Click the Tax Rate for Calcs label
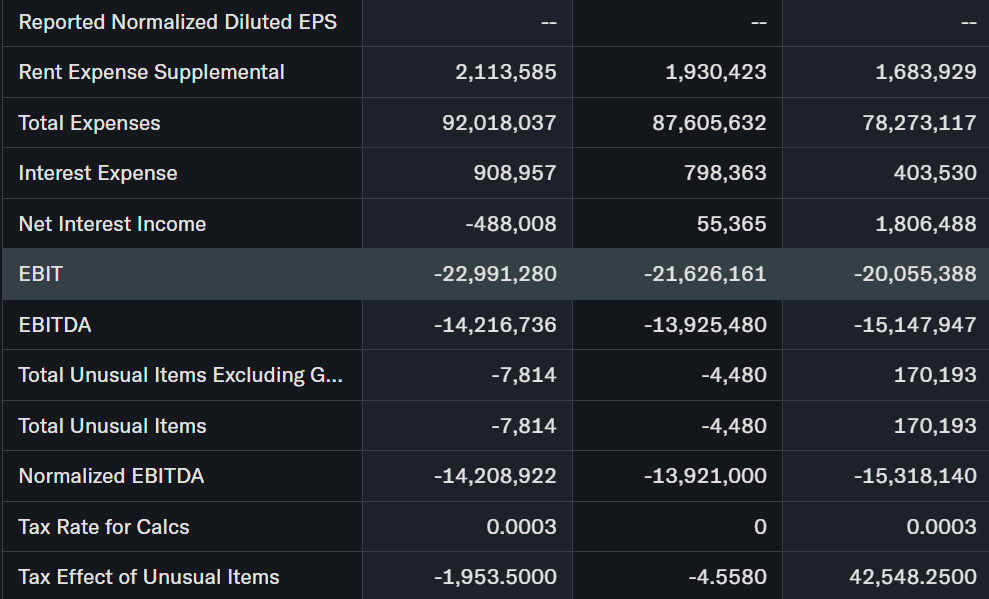The width and height of the screenshot is (989, 599). pyautogui.click(x=104, y=527)
